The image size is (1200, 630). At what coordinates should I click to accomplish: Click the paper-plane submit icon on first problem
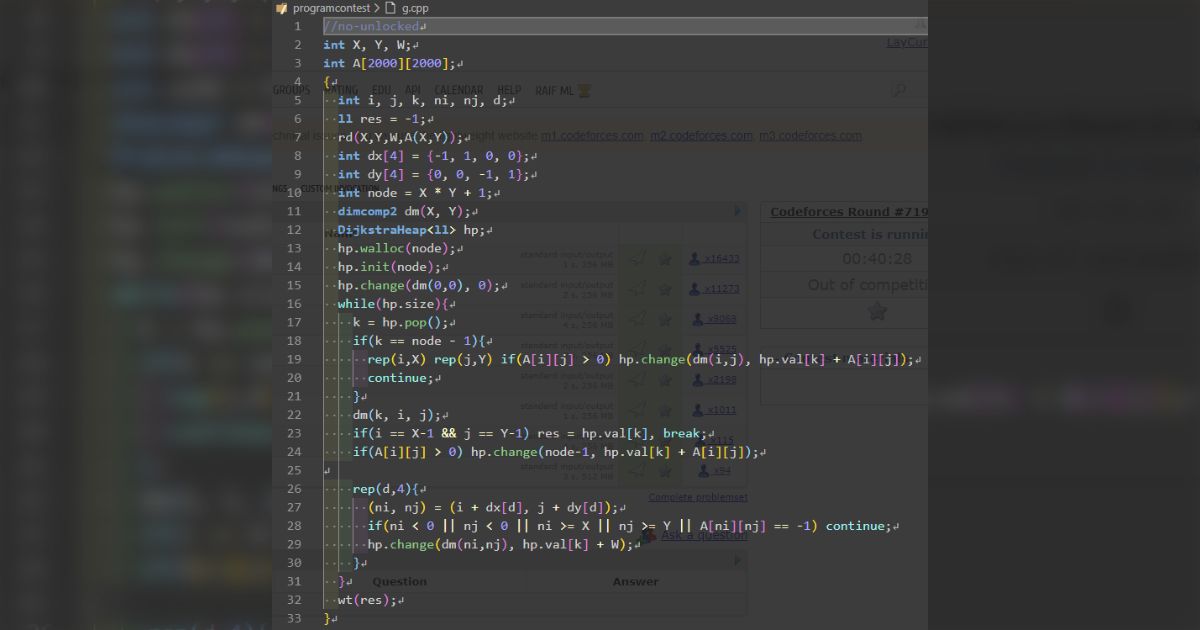[636, 257]
